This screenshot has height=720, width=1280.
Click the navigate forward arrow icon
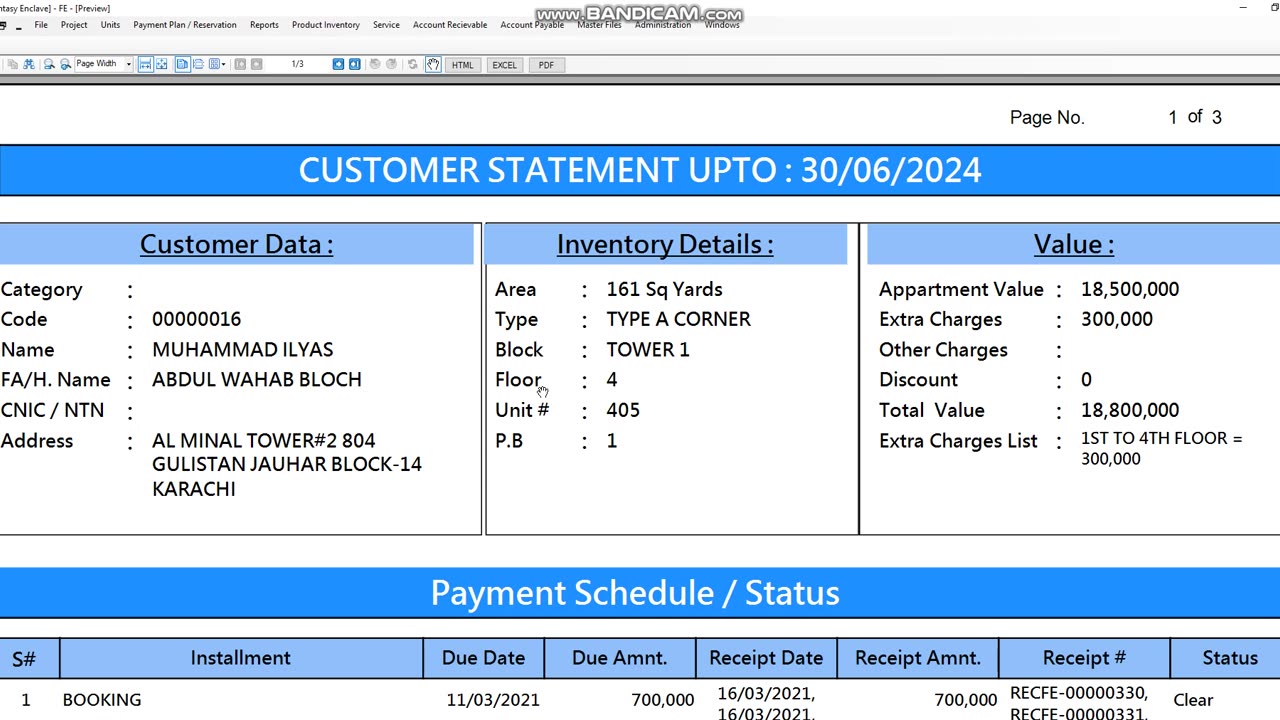tap(391, 64)
